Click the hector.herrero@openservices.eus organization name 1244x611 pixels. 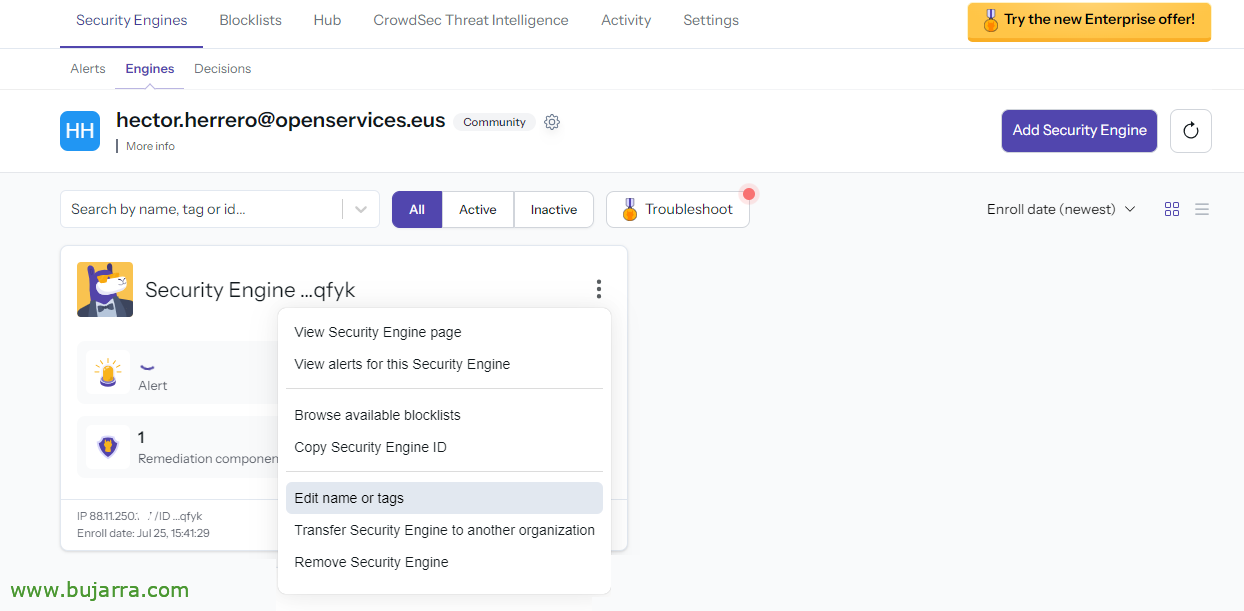(281, 120)
